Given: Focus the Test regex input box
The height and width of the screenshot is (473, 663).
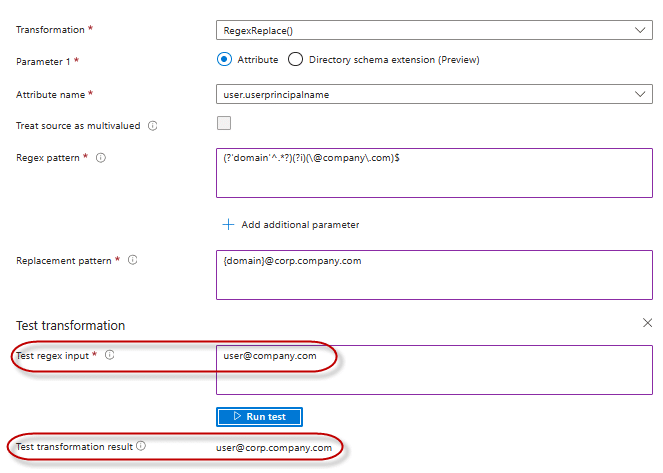Looking at the screenshot, I should (x=434, y=370).
